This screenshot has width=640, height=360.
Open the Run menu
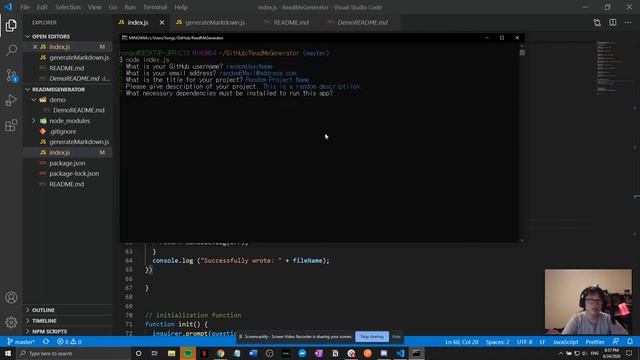click(130, 7)
